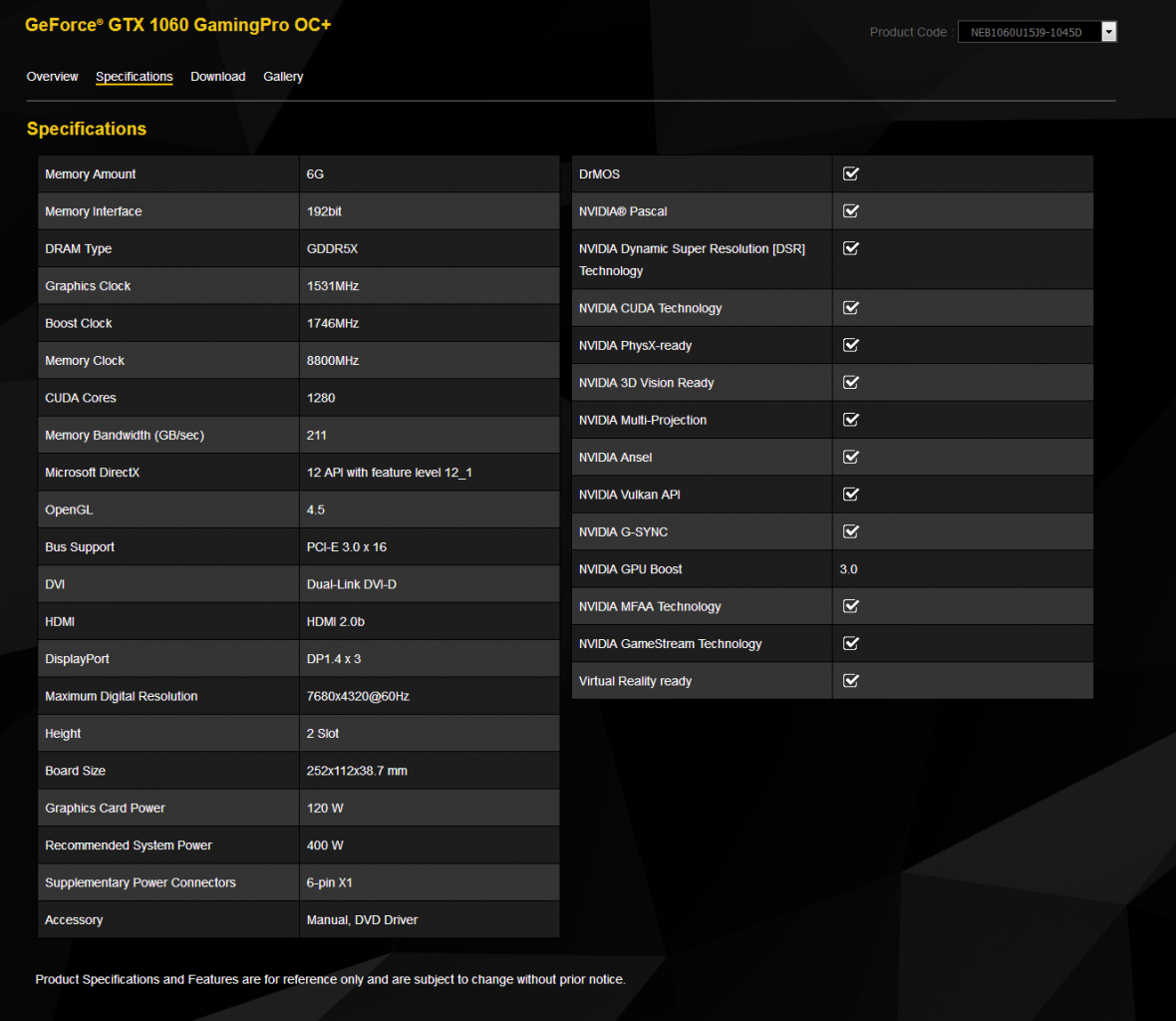1176x1021 pixels.
Task: Switch to the Gallery tab
Action: [x=283, y=77]
